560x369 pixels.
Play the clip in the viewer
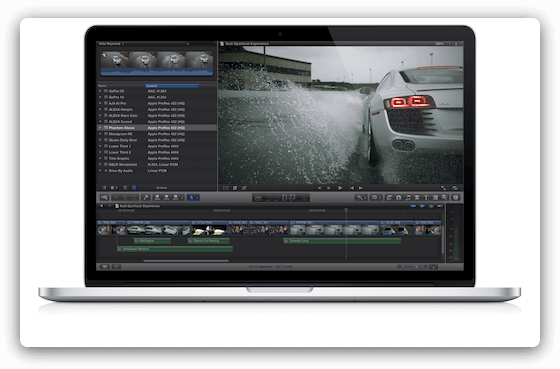tap(340, 188)
